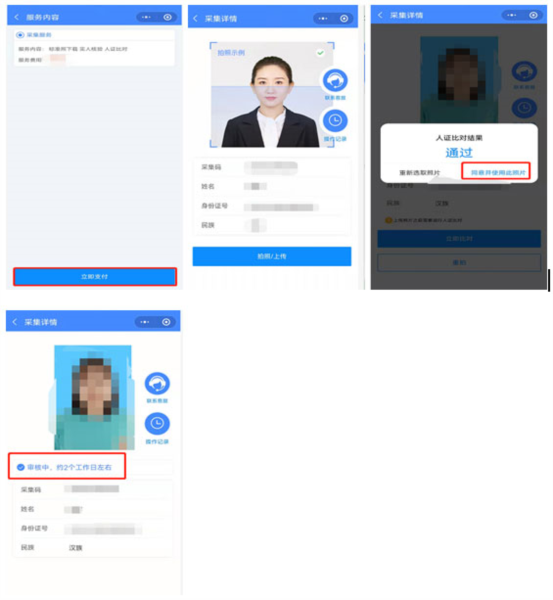
Task: Tap dimmed headset icon behind 人证比对结果 dialog
Action: click(524, 71)
